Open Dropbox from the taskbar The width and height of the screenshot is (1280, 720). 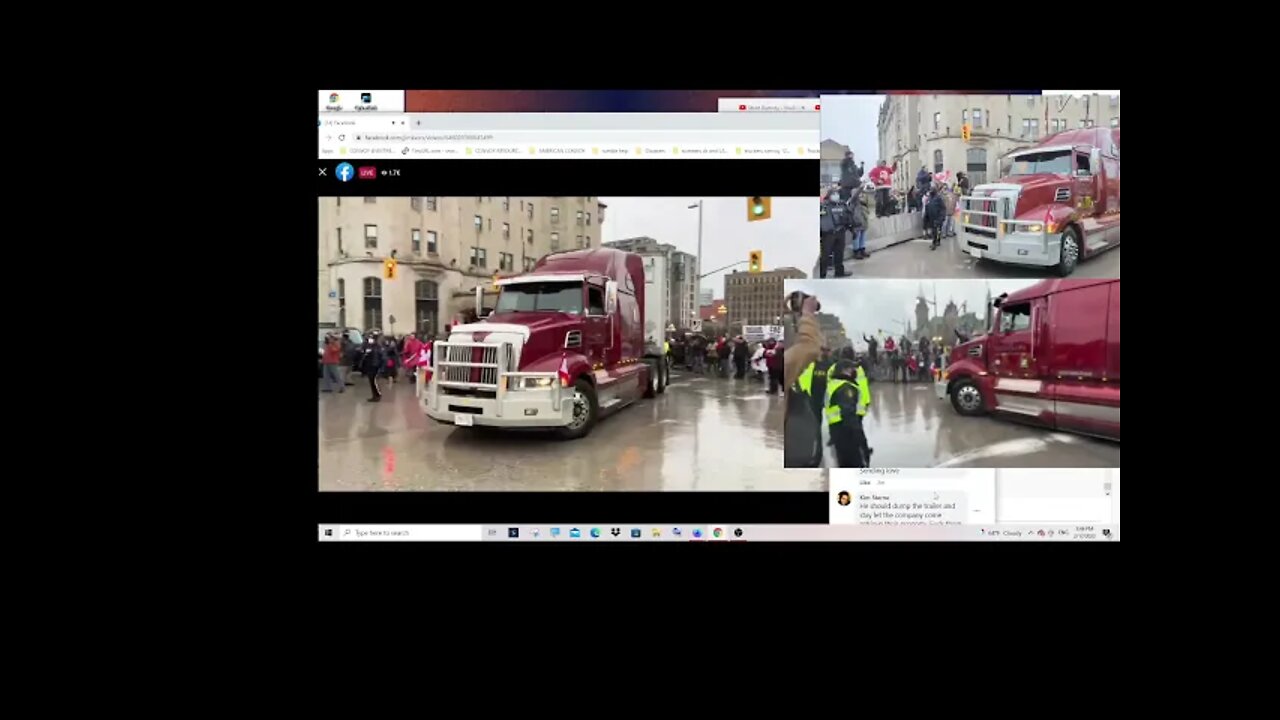[x=615, y=533]
